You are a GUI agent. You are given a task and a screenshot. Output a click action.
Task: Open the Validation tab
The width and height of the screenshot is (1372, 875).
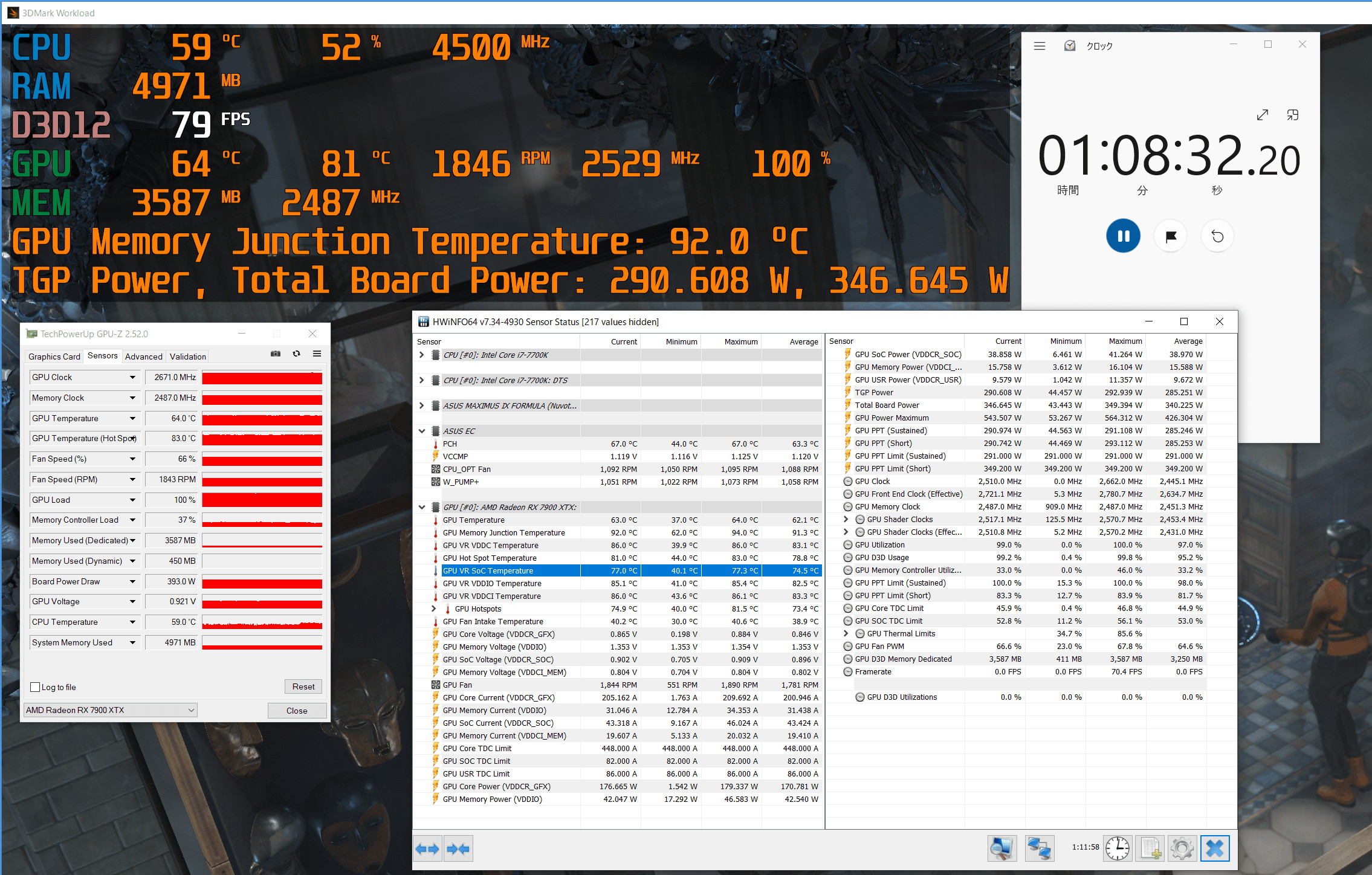tap(188, 357)
